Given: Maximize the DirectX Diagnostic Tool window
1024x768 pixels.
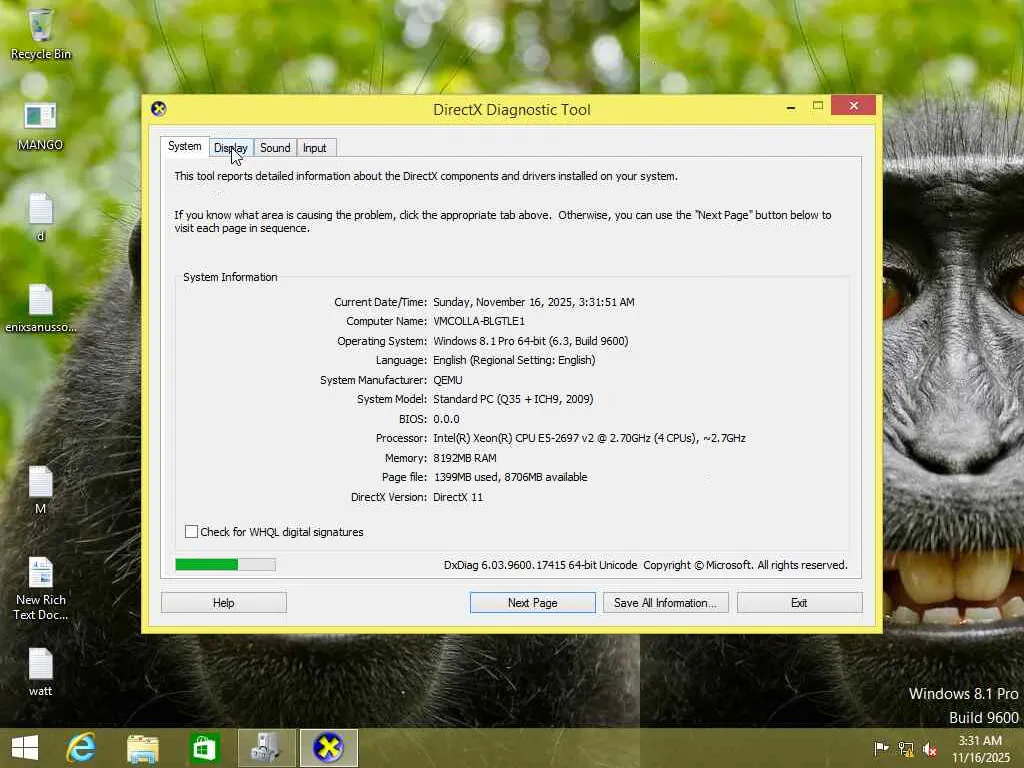Looking at the screenshot, I should tap(818, 106).
